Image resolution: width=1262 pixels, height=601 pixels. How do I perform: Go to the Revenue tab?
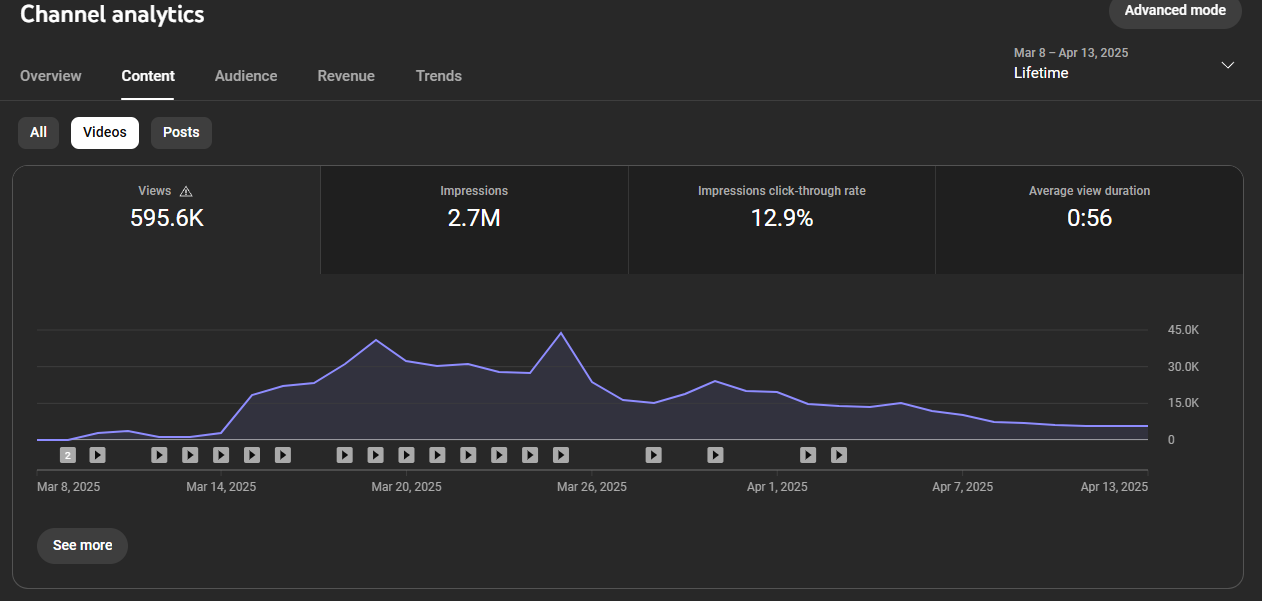[x=346, y=76]
